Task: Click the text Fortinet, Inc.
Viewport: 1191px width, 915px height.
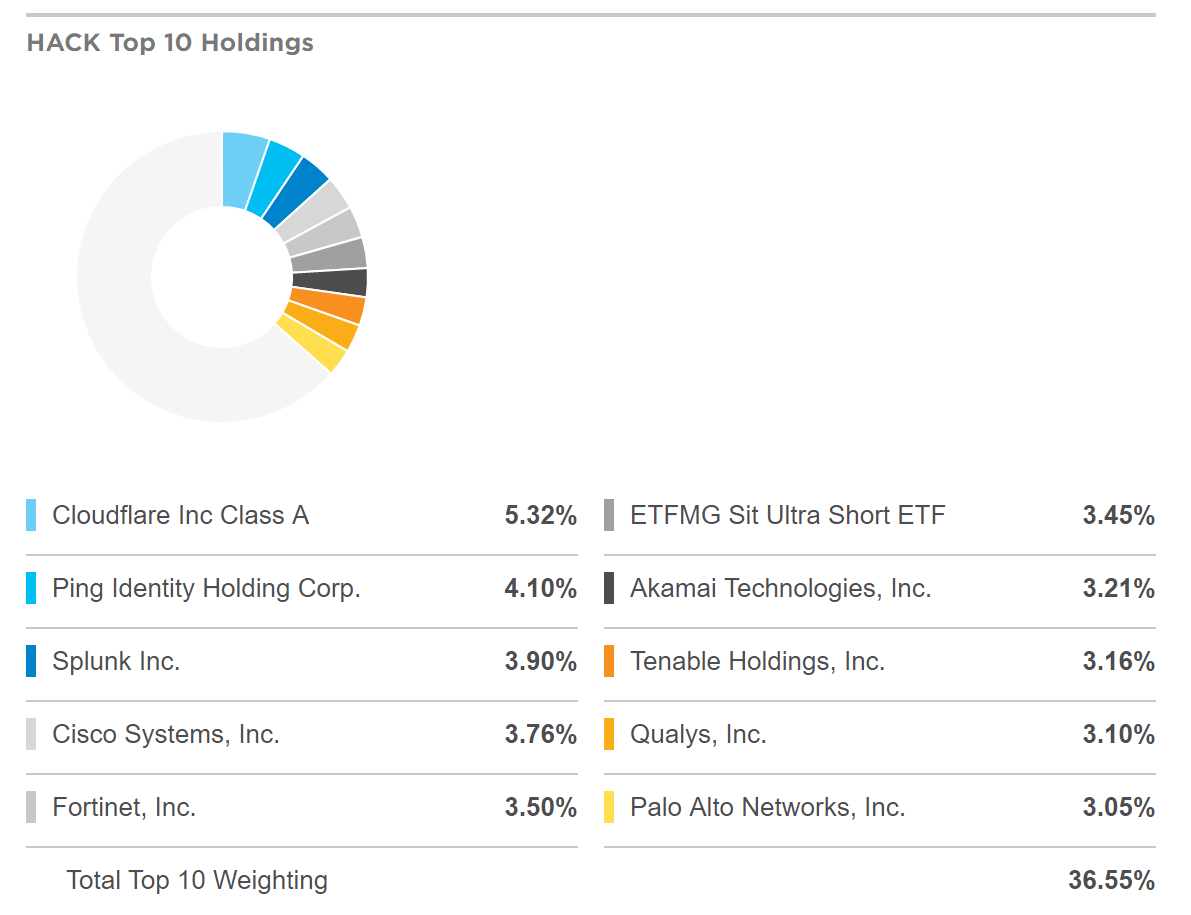Action: (125, 807)
